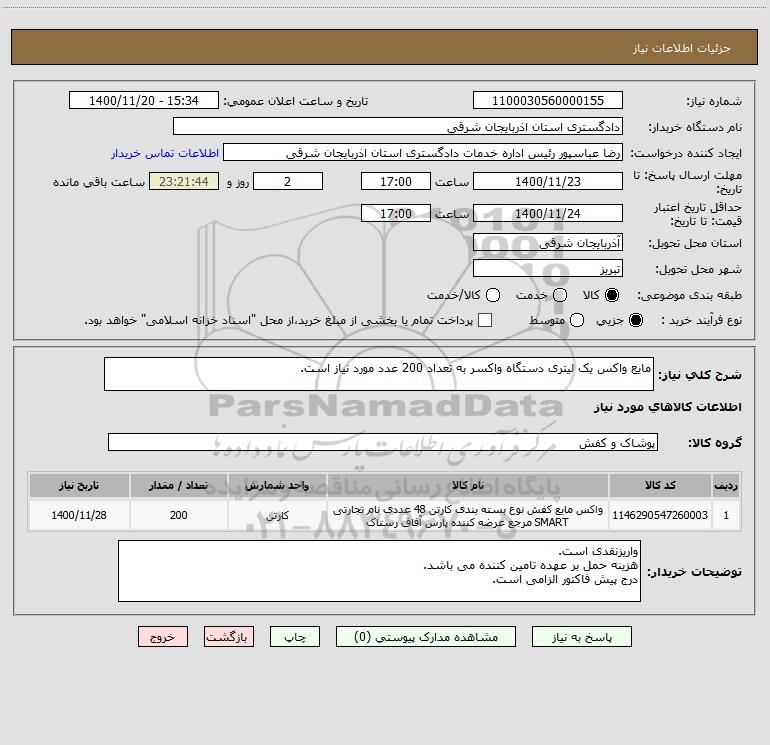Click the بازگشت back button
The image size is (770, 745).
[x=229, y=637]
